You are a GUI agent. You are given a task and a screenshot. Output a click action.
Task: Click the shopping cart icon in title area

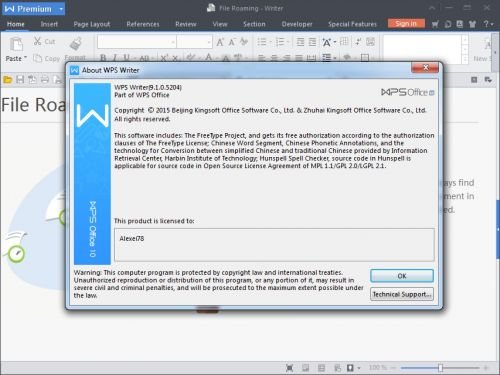pyautogui.click(x=435, y=24)
